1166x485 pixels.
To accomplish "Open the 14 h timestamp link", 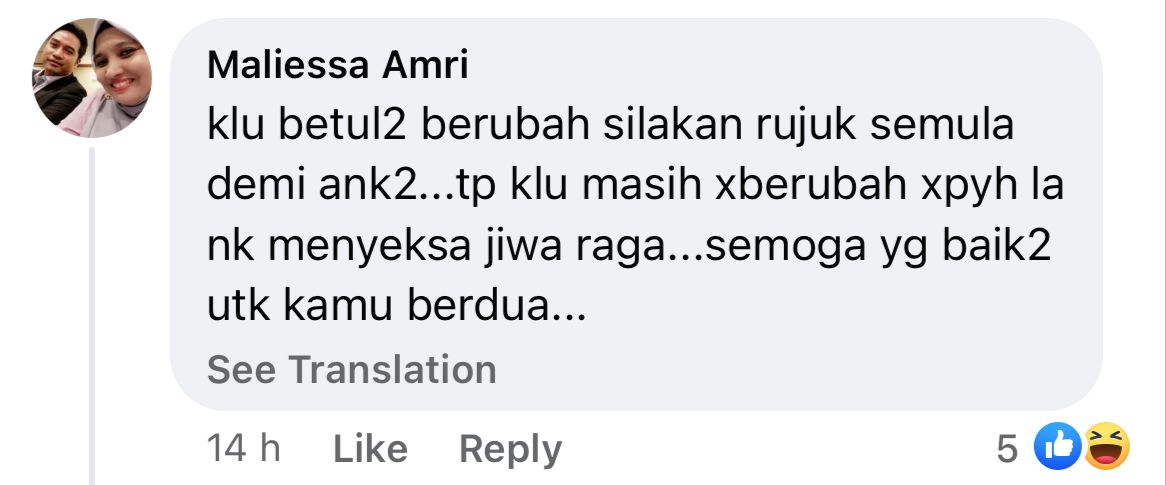I will tap(243, 449).
